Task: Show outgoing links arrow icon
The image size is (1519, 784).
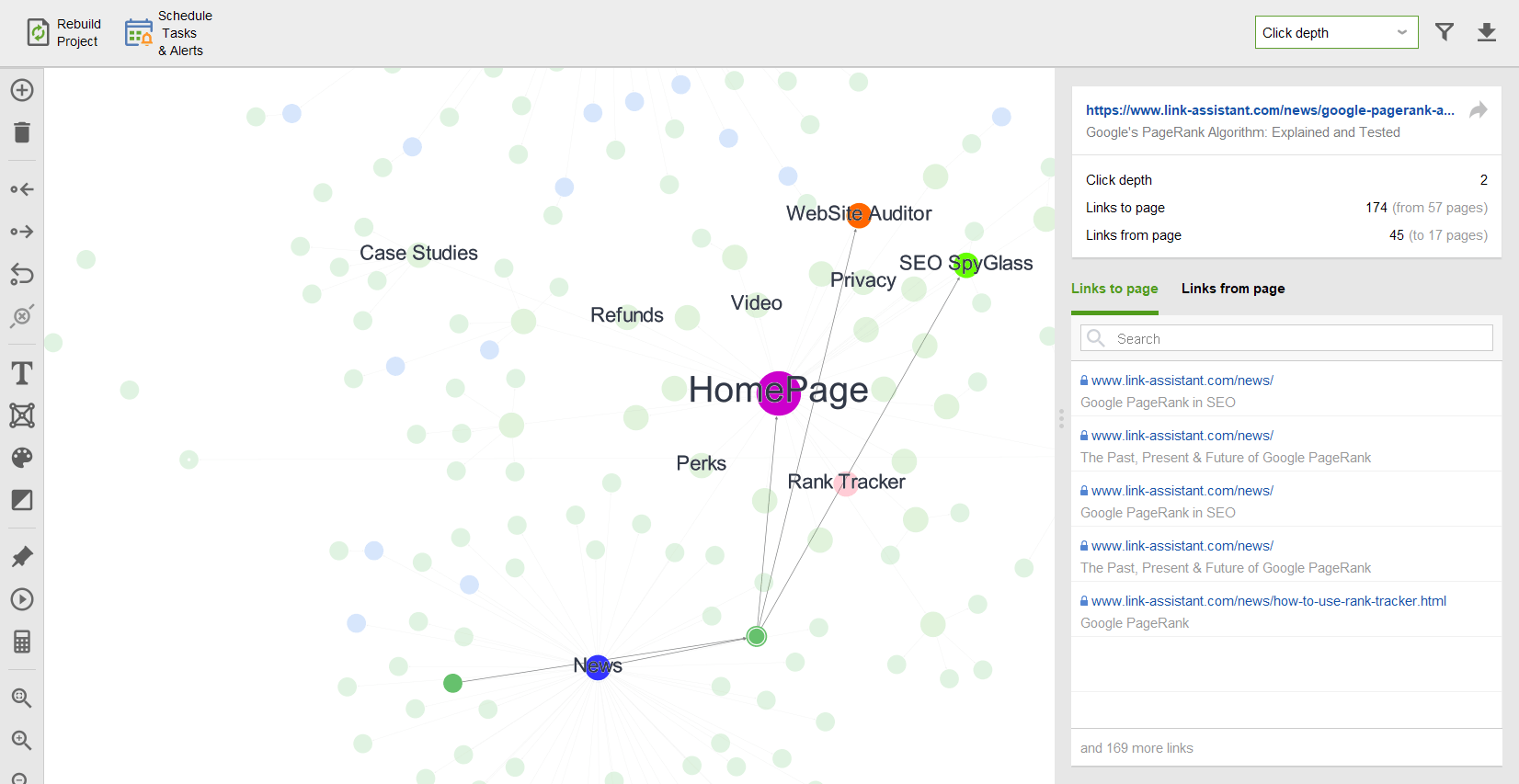Action: [x=22, y=232]
